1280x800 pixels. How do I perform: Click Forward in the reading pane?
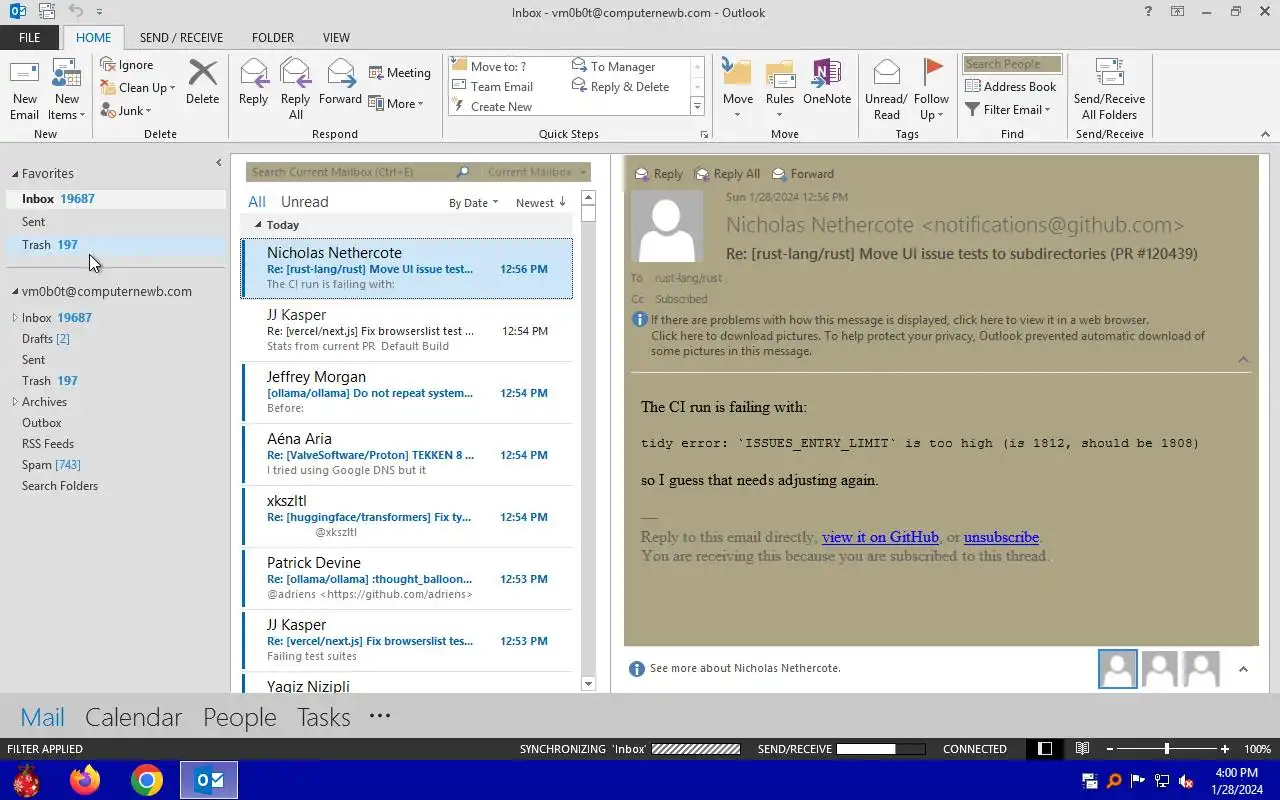coord(803,174)
